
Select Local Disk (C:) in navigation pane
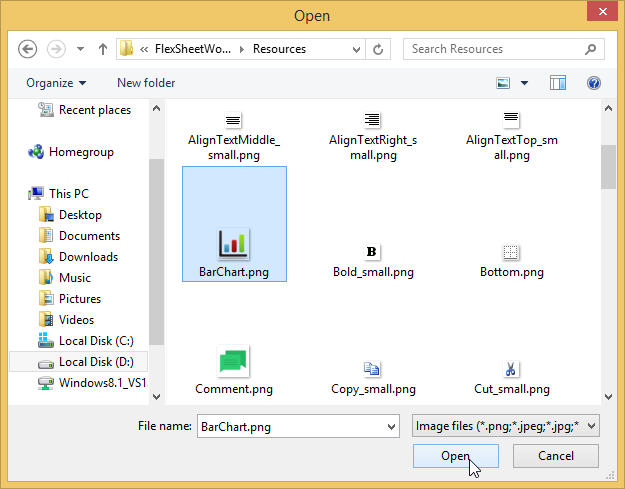tap(95, 341)
